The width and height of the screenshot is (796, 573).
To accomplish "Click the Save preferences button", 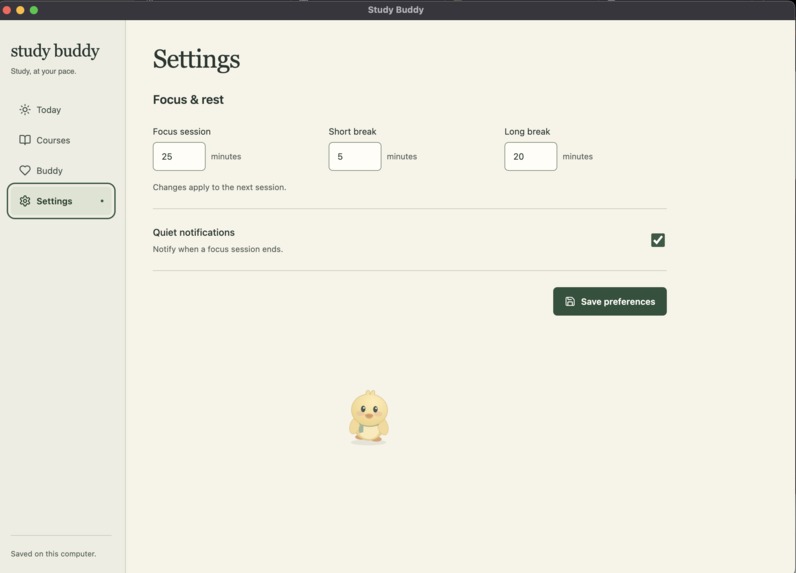I will coord(610,301).
